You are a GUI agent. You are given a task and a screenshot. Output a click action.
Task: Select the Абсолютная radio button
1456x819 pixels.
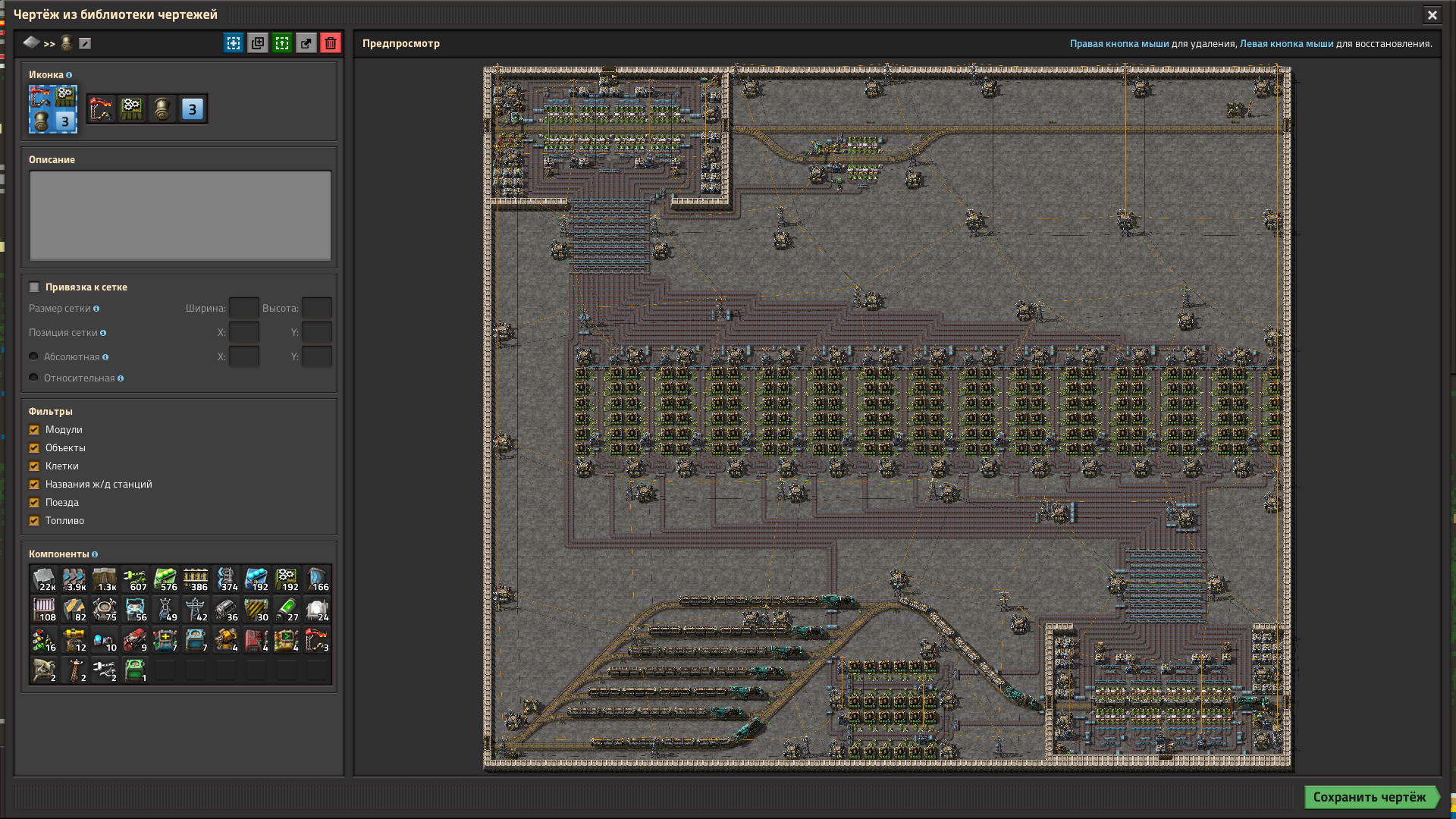click(x=33, y=356)
